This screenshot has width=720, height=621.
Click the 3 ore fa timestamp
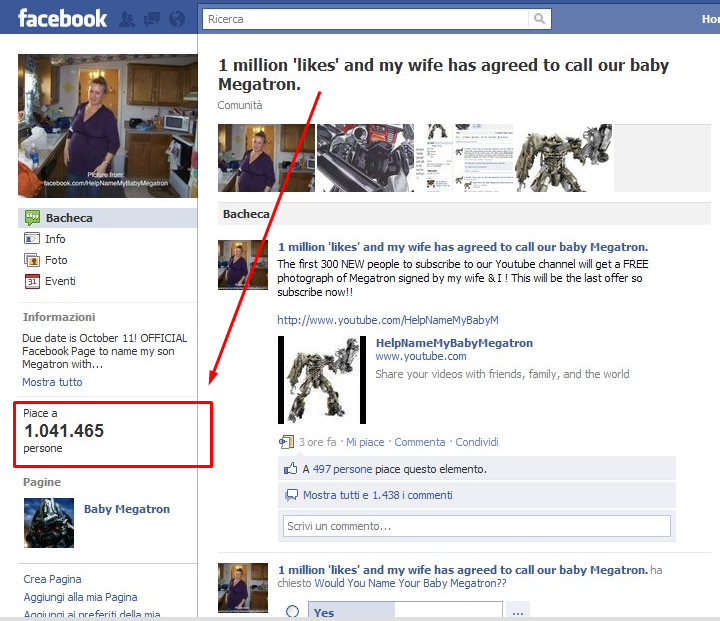click(x=317, y=442)
